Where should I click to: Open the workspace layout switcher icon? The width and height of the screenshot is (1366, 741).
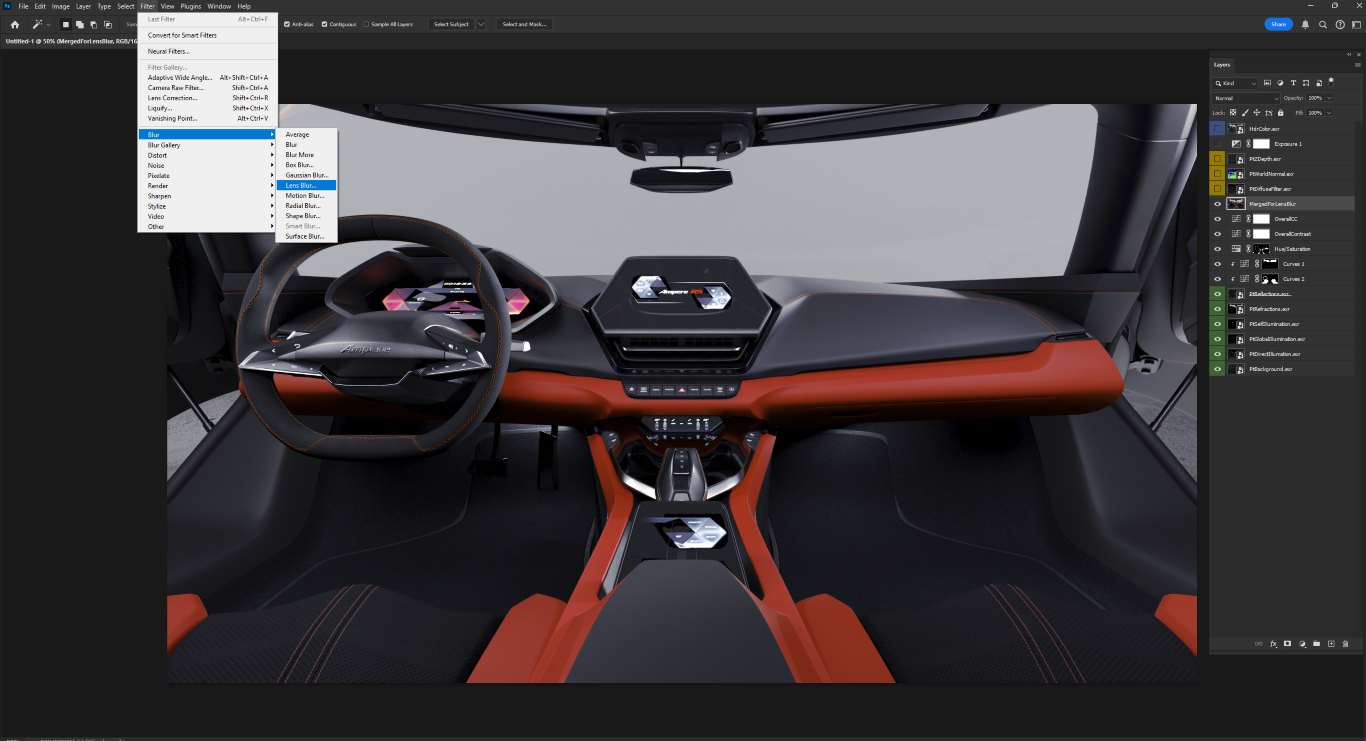(x=1356, y=24)
